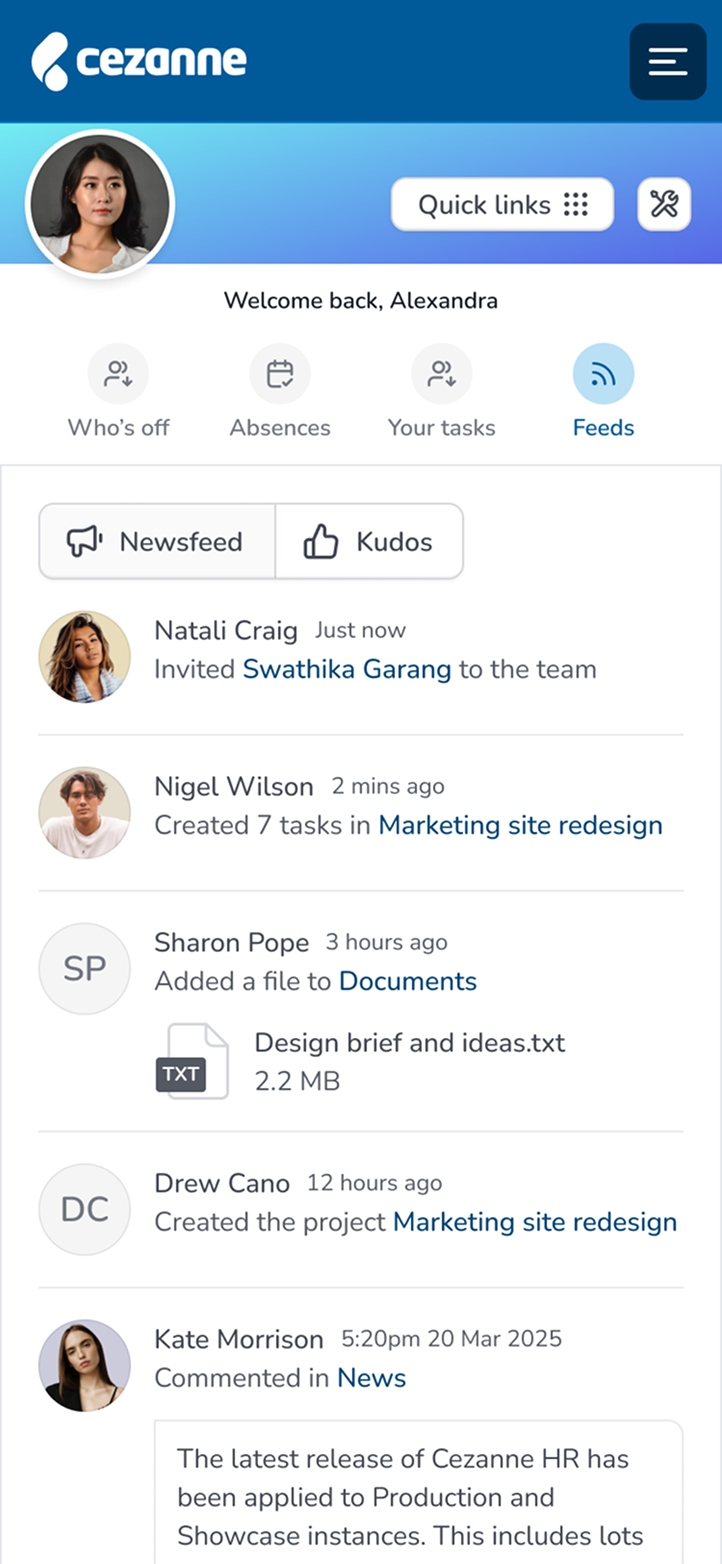This screenshot has width=722, height=1564.
Task: Select the Absences calendar icon
Action: click(280, 374)
